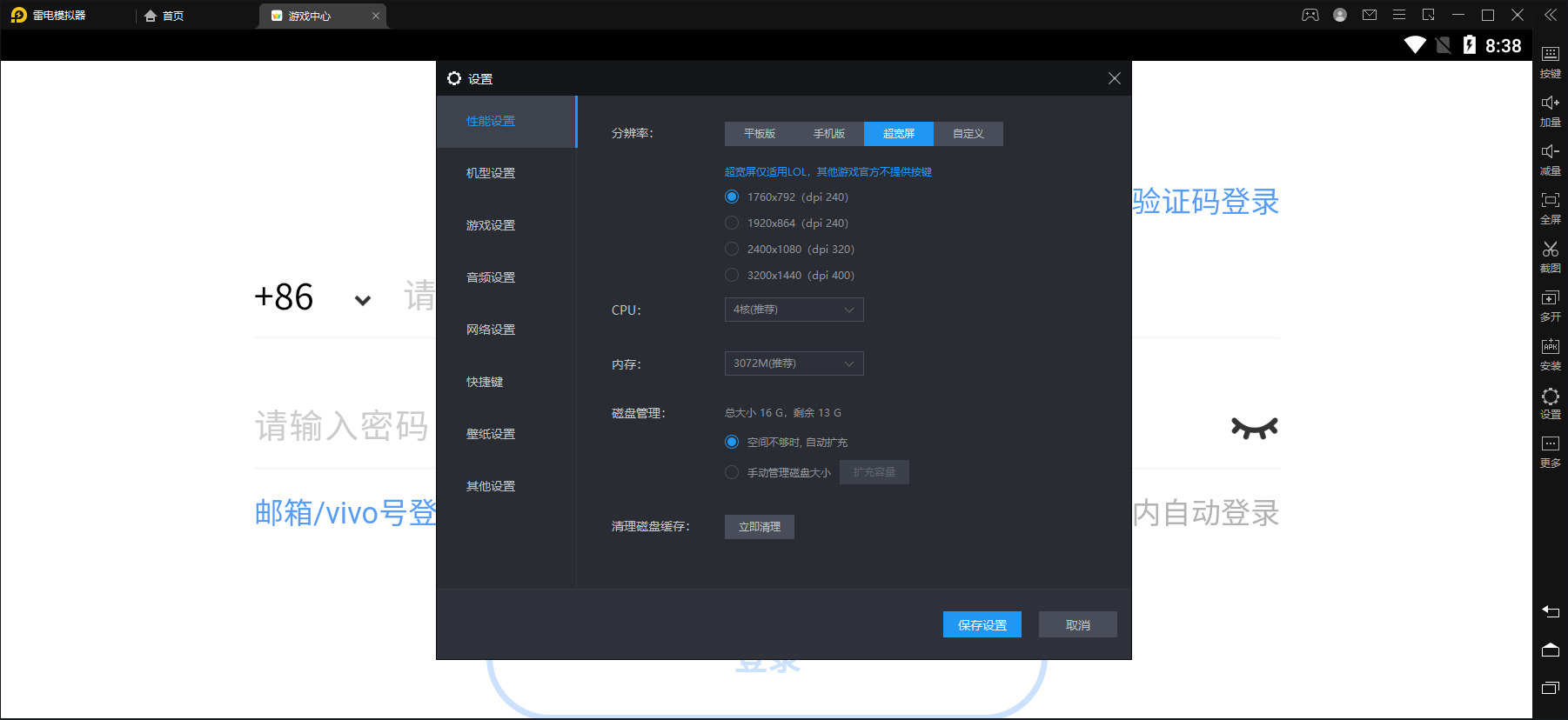Open the multi-instance (多开) icon
Image resolution: width=1568 pixels, height=720 pixels.
coord(1550,303)
